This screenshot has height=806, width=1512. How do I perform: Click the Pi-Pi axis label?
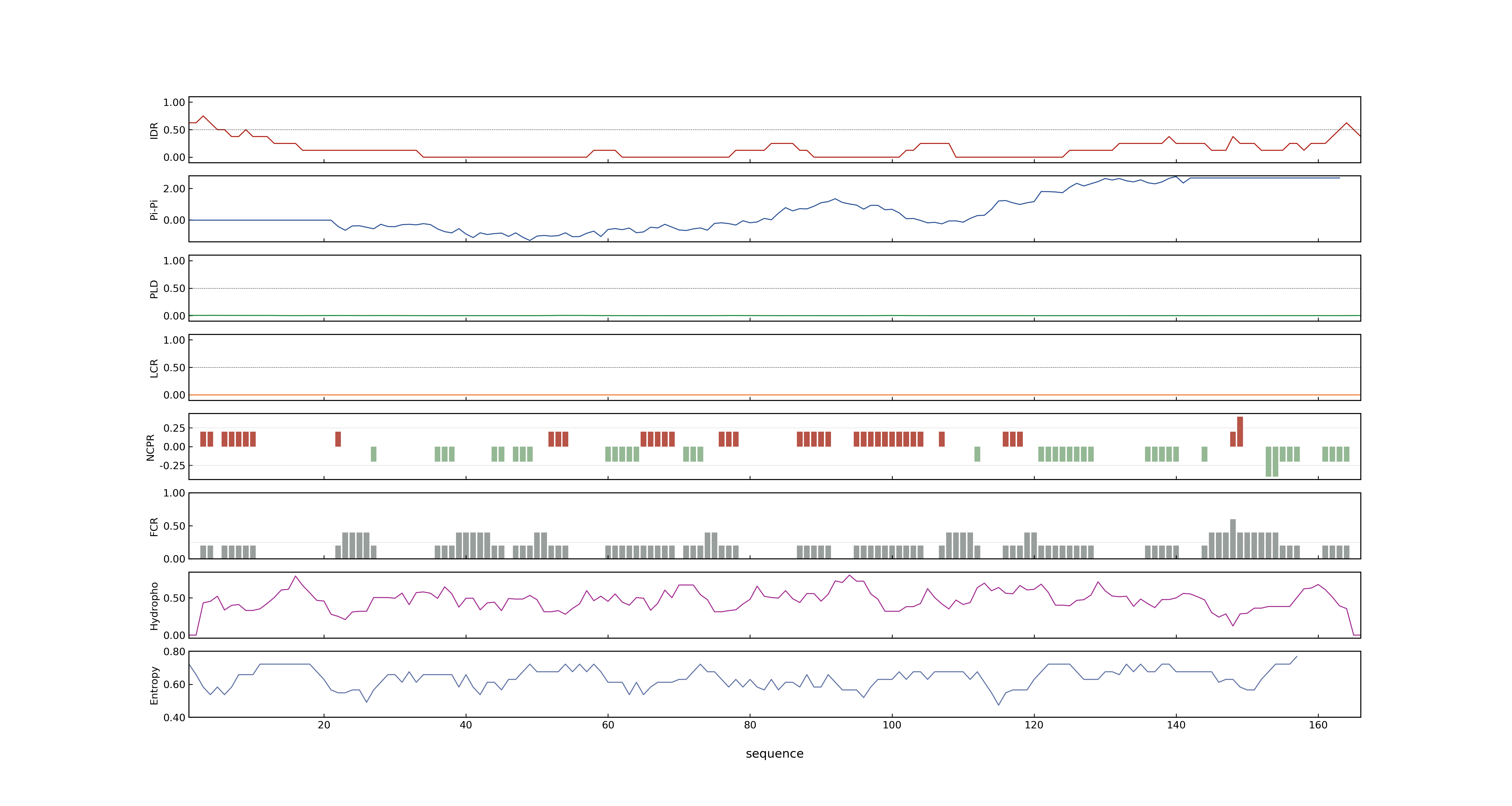pyautogui.click(x=154, y=209)
